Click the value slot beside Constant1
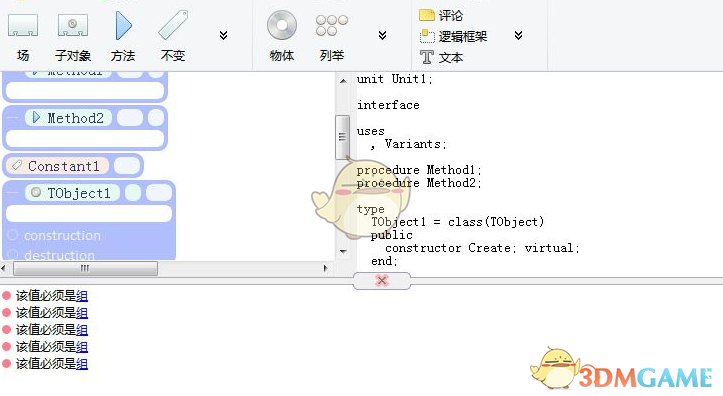 (x=126, y=166)
